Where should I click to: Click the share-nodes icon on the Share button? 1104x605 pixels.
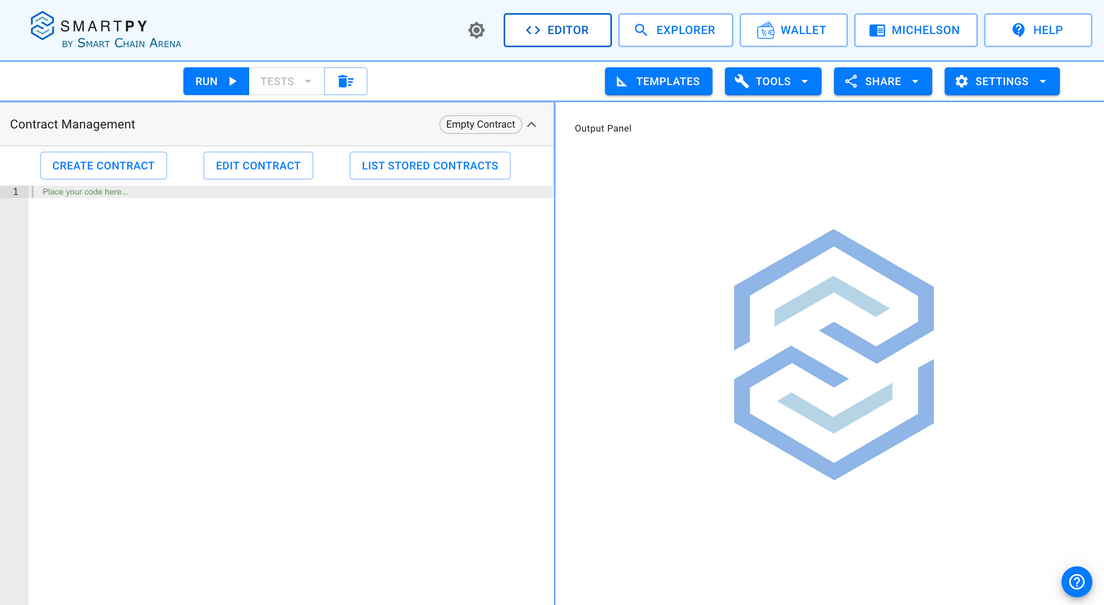(x=852, y=81)
